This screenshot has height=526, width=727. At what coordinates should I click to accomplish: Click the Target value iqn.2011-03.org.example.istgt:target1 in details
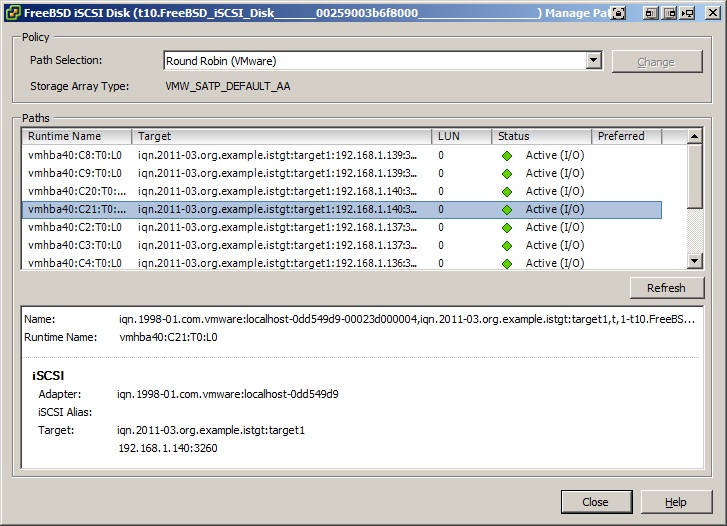coord(211,430)
